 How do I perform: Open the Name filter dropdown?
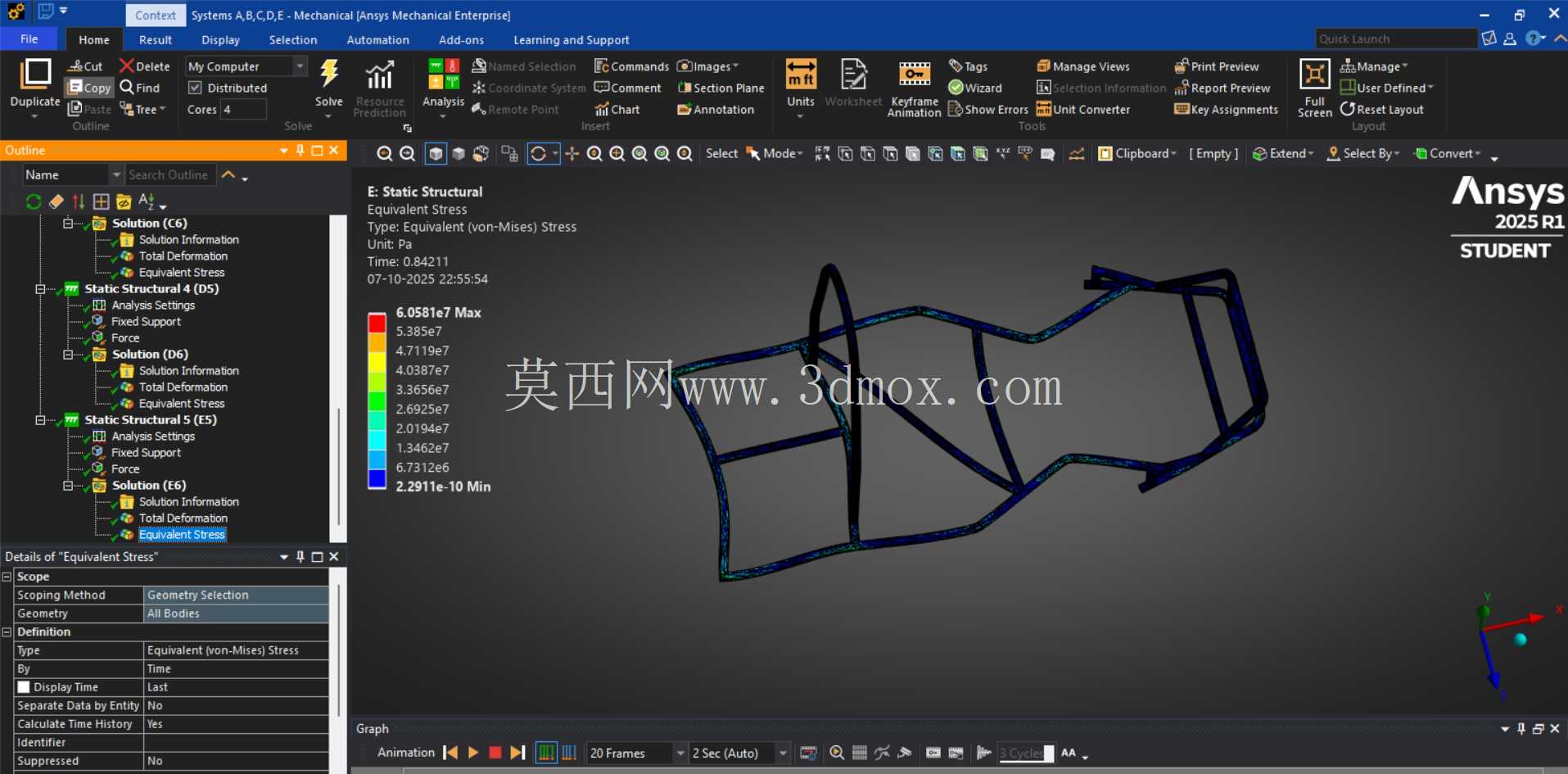116,174
